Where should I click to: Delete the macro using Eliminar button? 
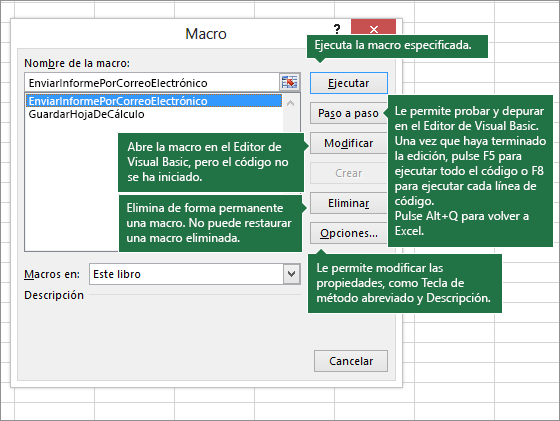(349, 203)
